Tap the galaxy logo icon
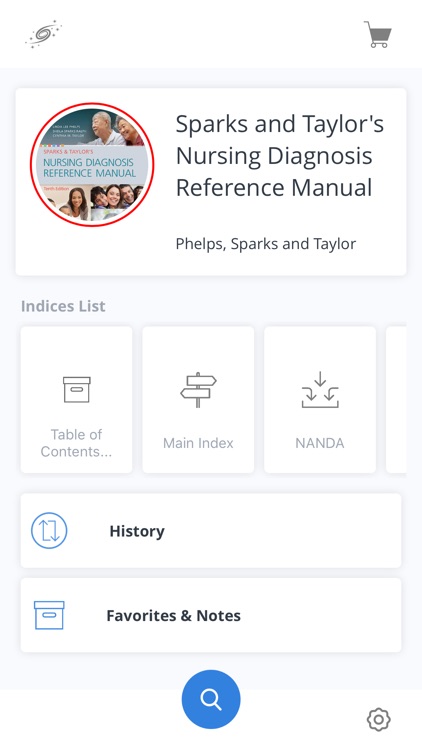This screenshot has height=750, width=422. [44, 34]
